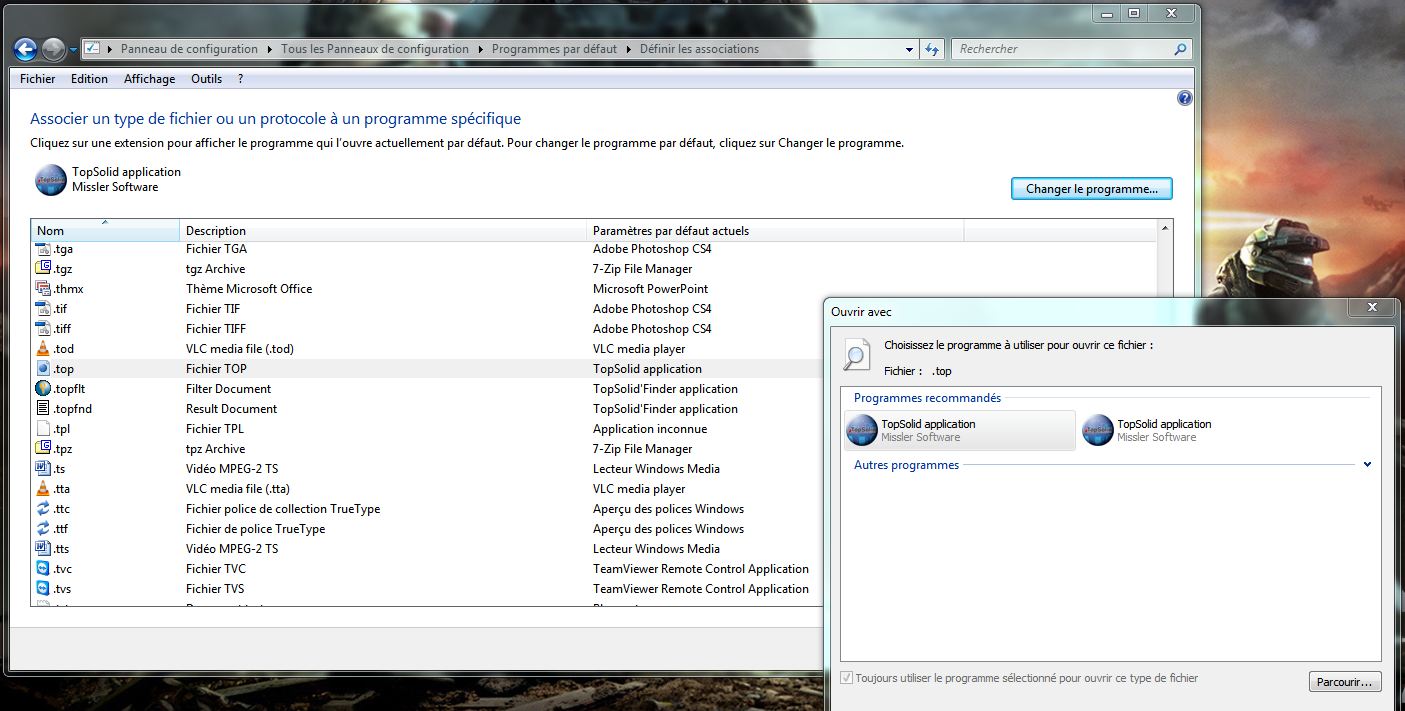Viewport: 1405px width, 711px height.
Task: Click the .tgz archive icon
Action: tap(43, 269)
